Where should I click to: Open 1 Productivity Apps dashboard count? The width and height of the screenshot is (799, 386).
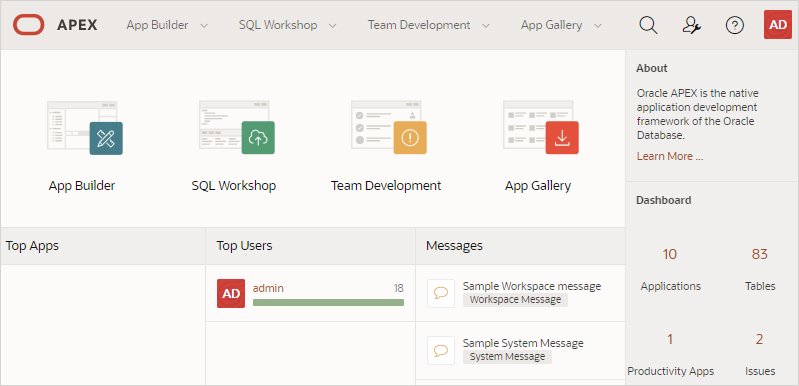(x=670, y=339)
